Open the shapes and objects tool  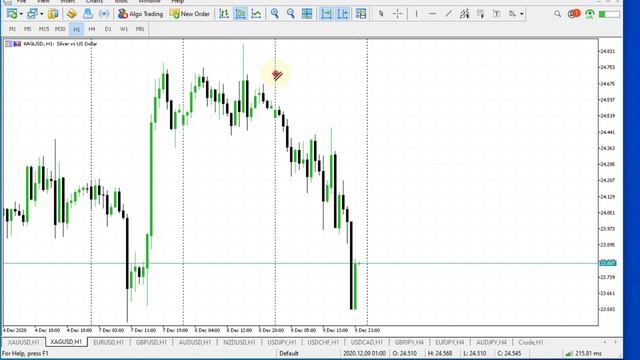pyautogui.click(x=512, y=14)
